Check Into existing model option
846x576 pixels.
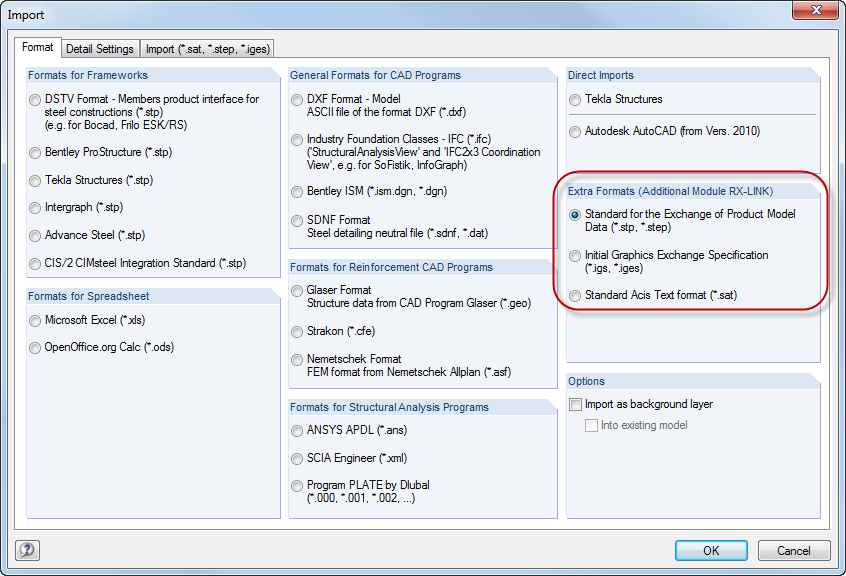point(591,425)
